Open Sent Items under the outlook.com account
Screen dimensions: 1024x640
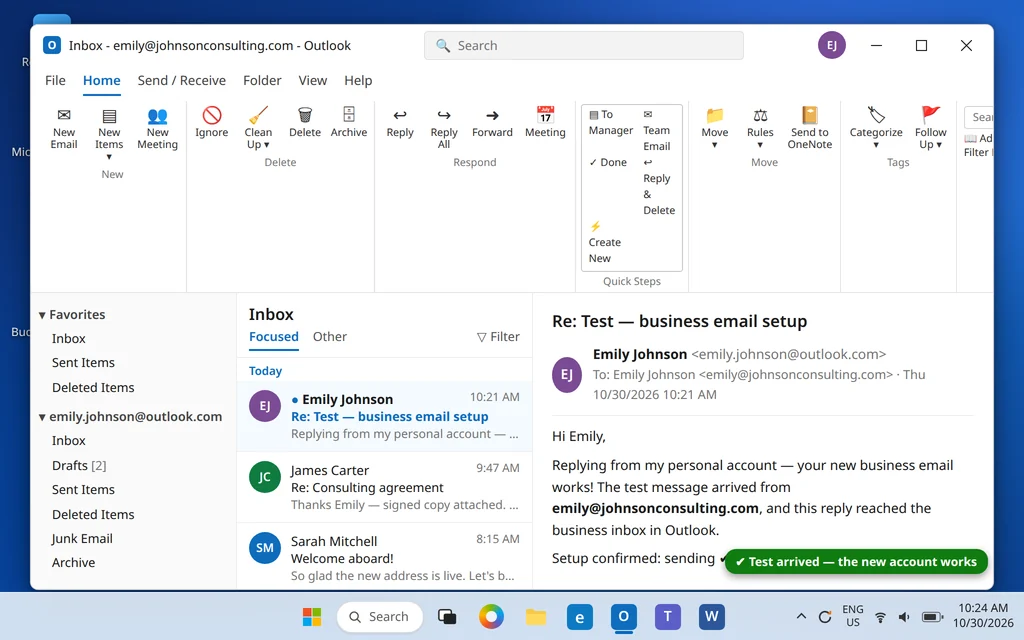tap(83, 489)
